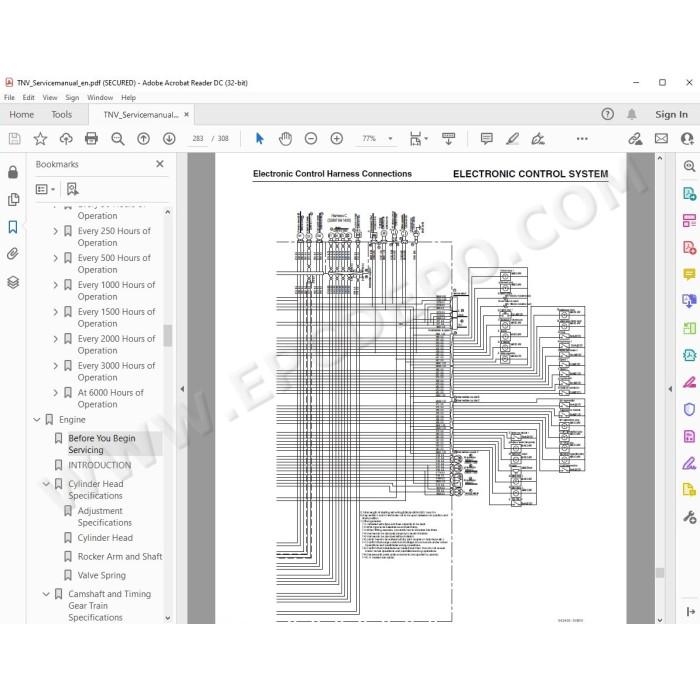Expand Every 1000 Hours of Operation
The height and width of the screenshot is (700, 700).
[55, 285]
